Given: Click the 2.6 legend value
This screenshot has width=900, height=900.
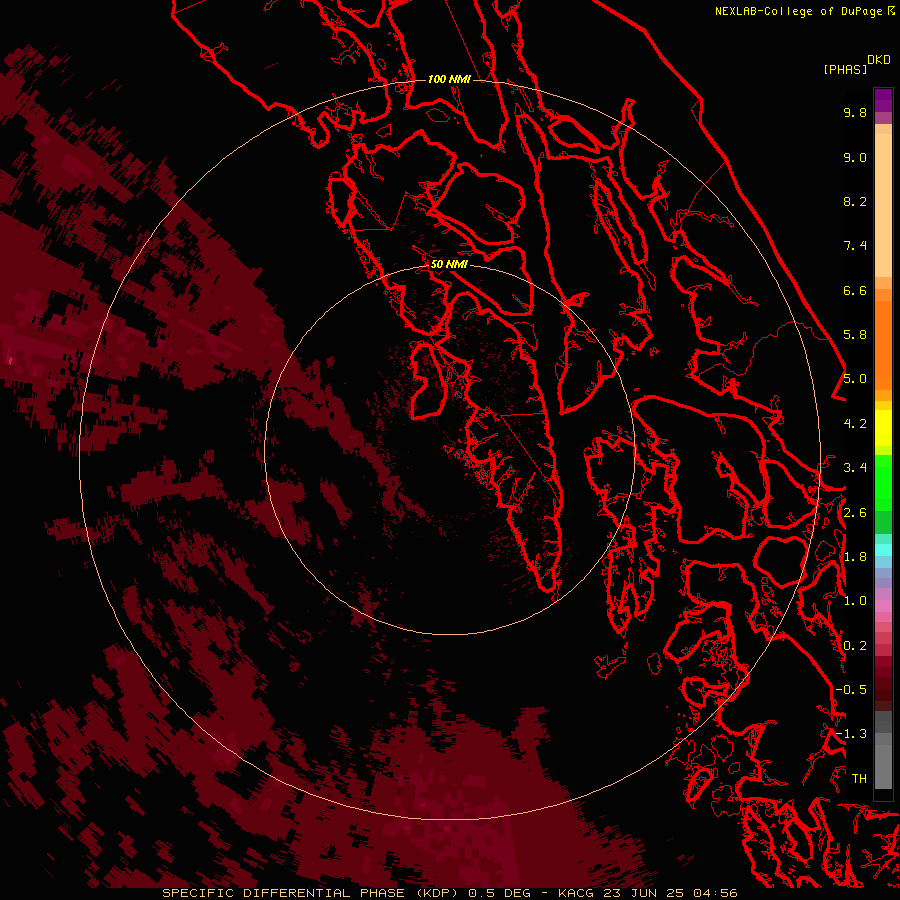Looking at the screenshot, I should 855,513.
